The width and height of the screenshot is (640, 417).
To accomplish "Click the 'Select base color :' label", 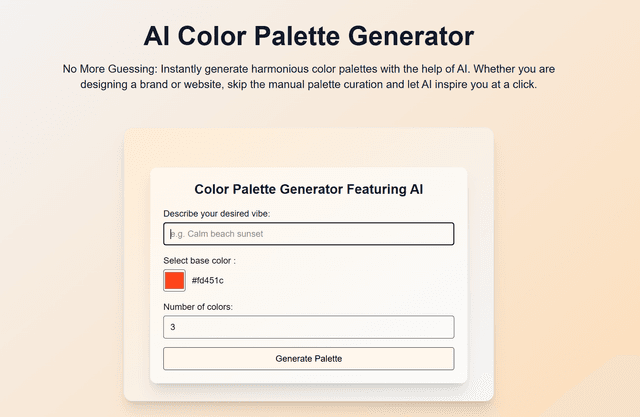I will 200,261.
